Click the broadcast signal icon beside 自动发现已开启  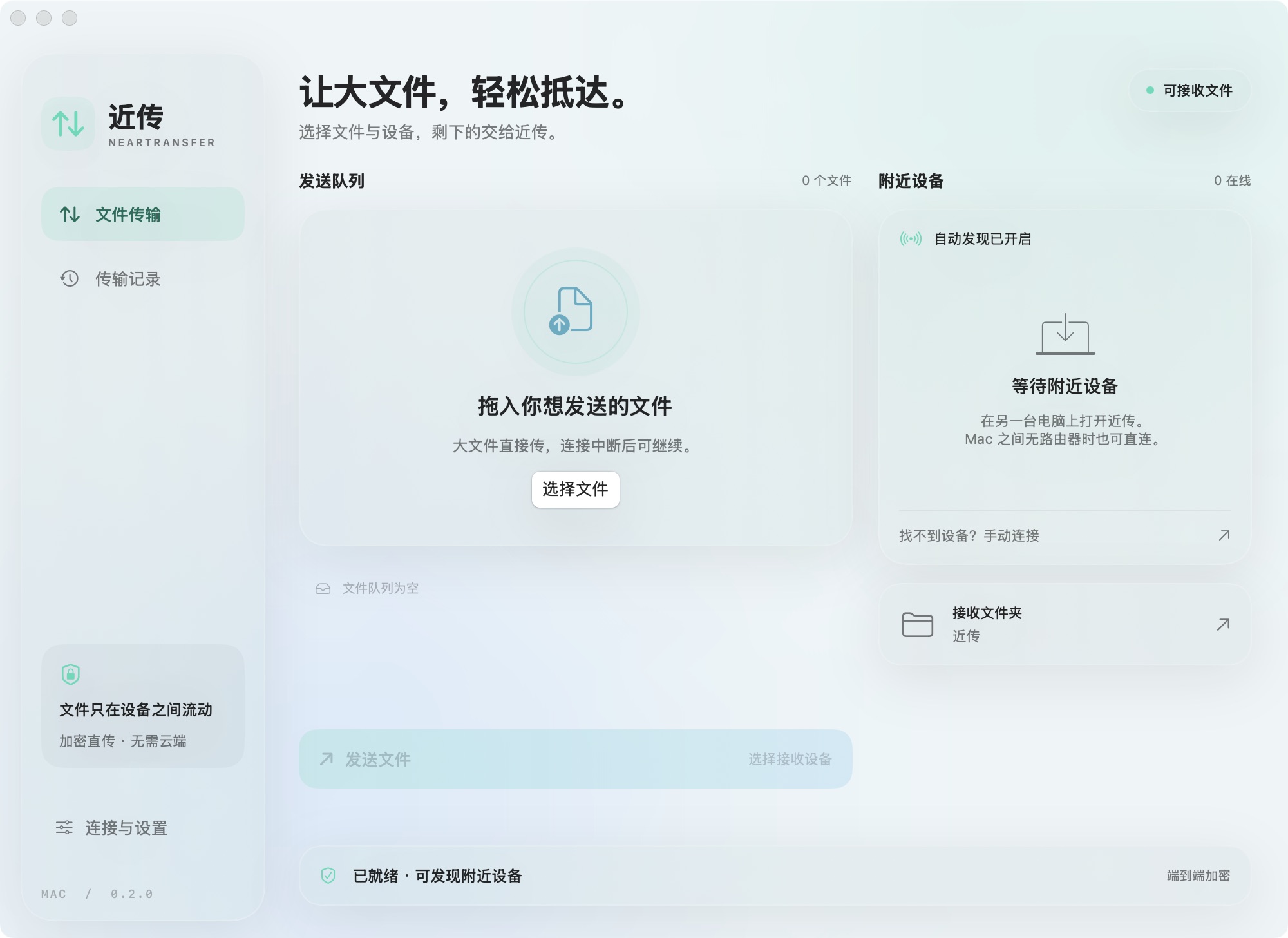coord(911,239)
